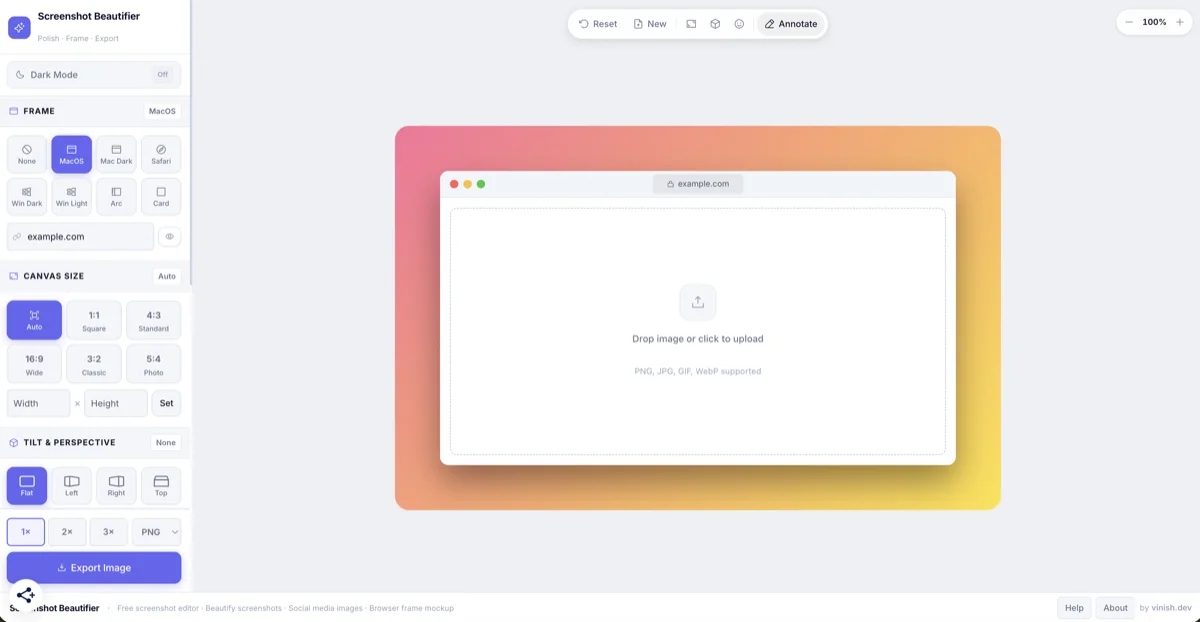Collapse the TILT & PERSPECTIVE section header
The width and height of the screenshot is (1200, 622).
(94, 442)
